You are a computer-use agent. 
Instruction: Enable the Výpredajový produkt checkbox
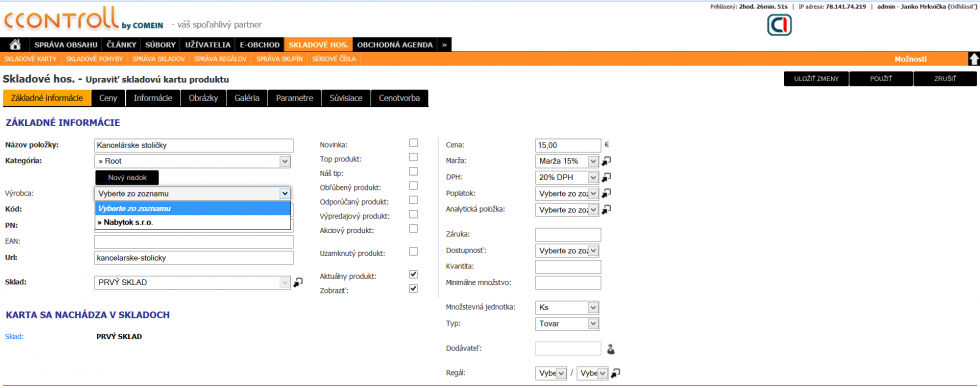[x=413, y=215]
